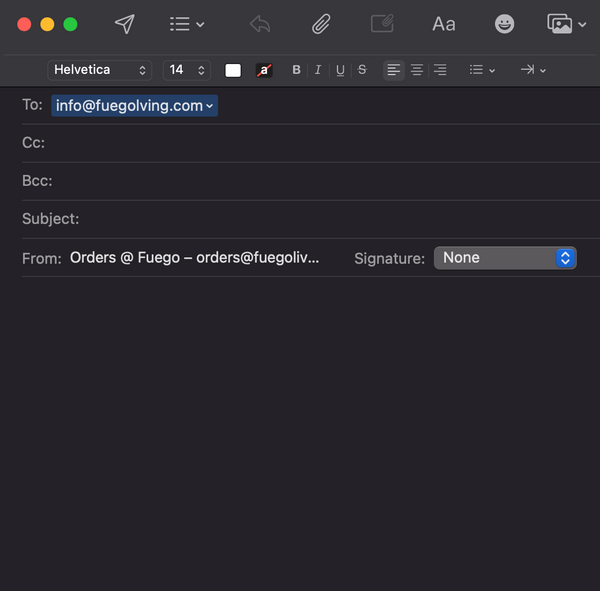Click the markup attachment icon

(x=382, y=24)
